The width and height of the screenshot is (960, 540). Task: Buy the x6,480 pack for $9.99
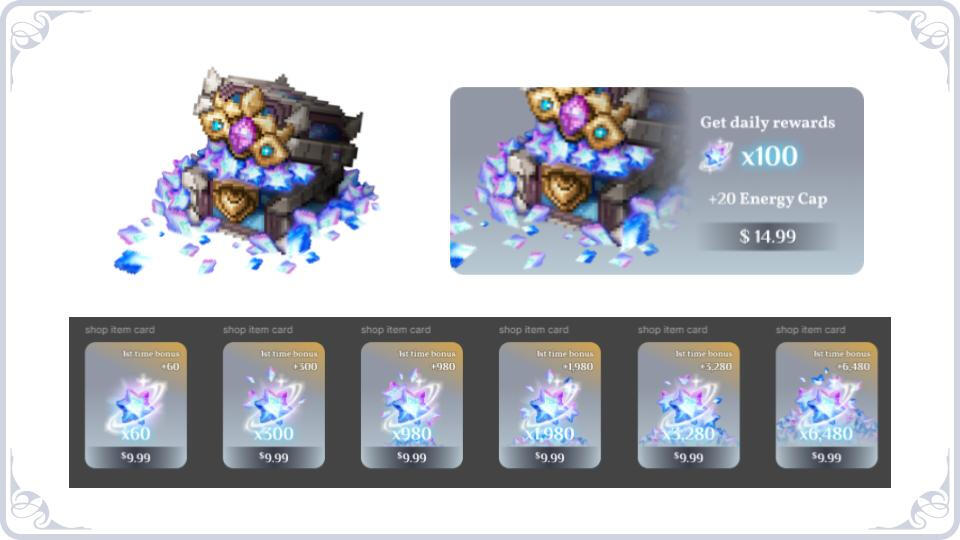[x=827, y=457]
